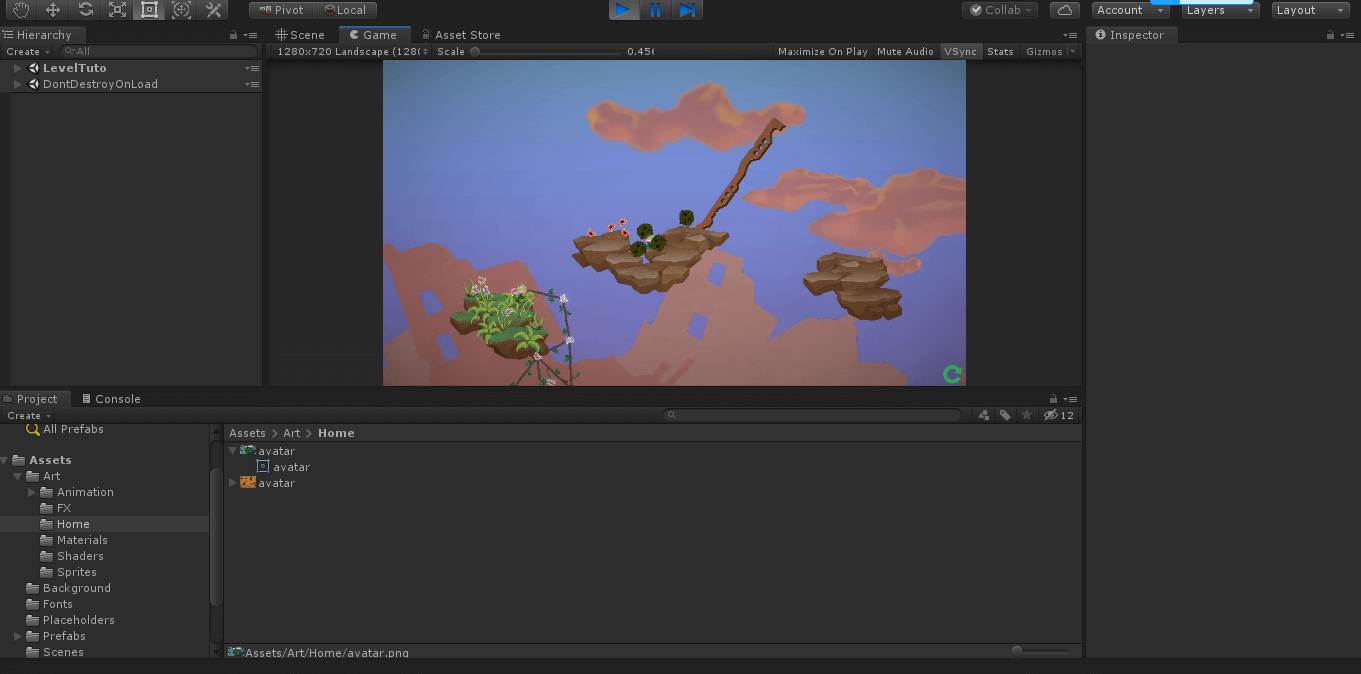Select the Hand tool
Viewport: 1361px width, 674px height.
coord(21,10)
